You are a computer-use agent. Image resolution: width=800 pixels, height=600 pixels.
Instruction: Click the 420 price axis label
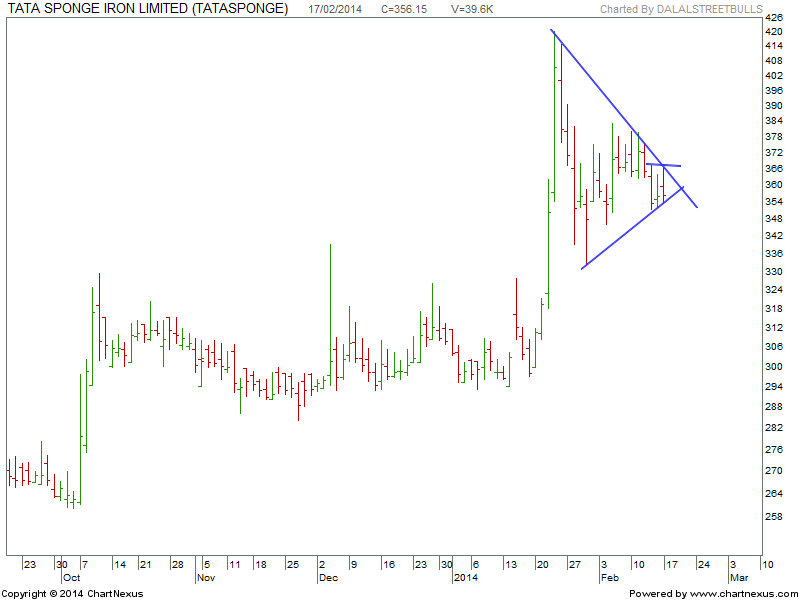tap(774, 32)
